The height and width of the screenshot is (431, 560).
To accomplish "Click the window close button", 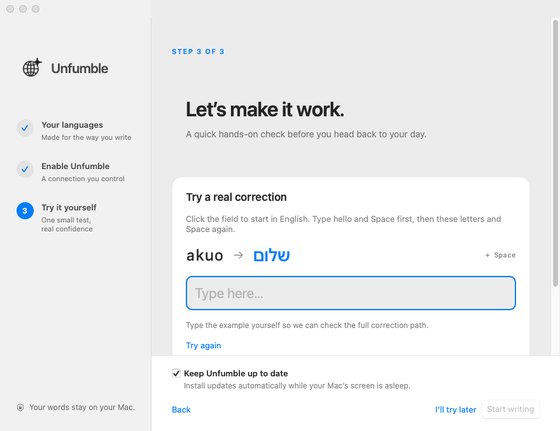I will pyautogui.click(x=10, y=9).
